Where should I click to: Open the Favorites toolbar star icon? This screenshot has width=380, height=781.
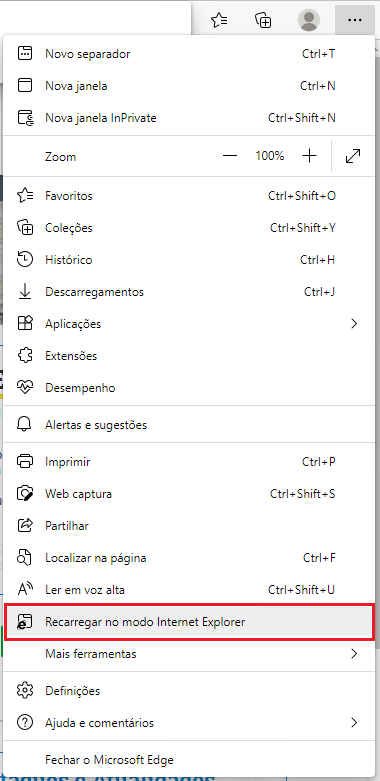coord(219,20)
